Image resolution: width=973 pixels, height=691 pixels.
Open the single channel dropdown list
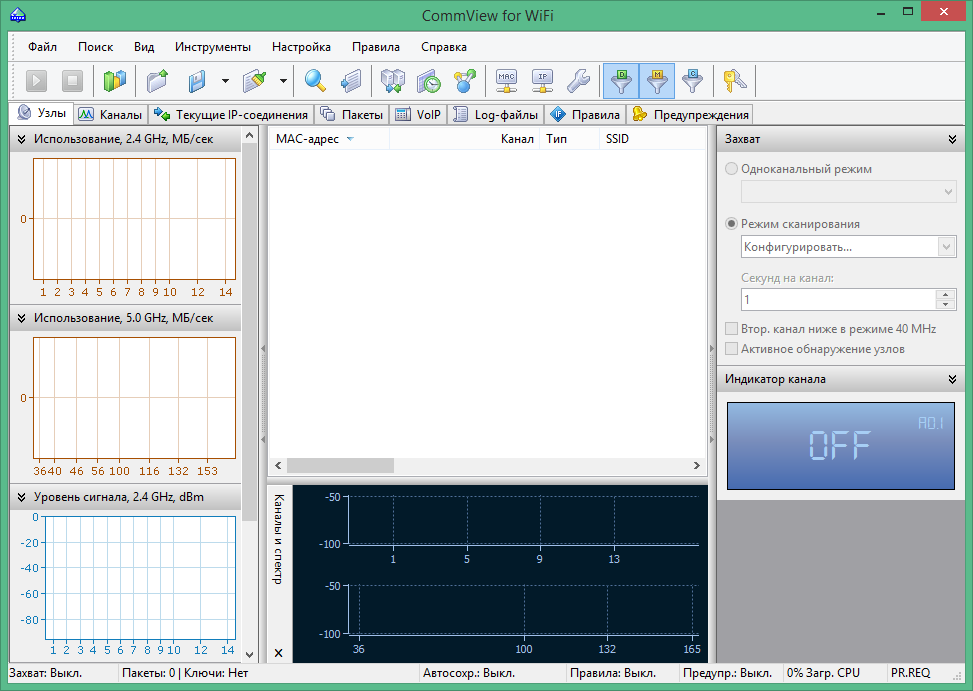[x=848, y=192]
